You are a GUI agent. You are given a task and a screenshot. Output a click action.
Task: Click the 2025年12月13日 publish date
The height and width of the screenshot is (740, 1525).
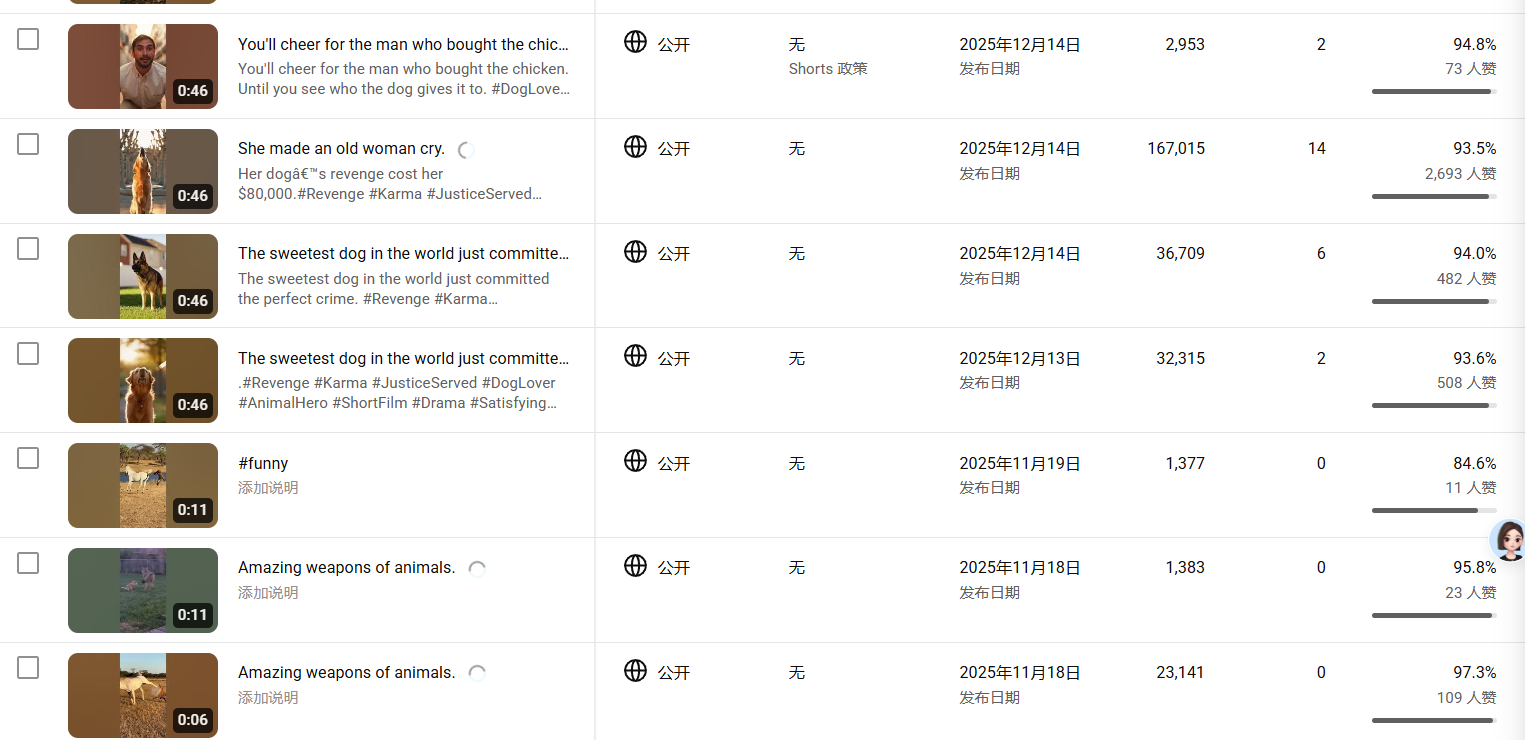[1020, 358]
